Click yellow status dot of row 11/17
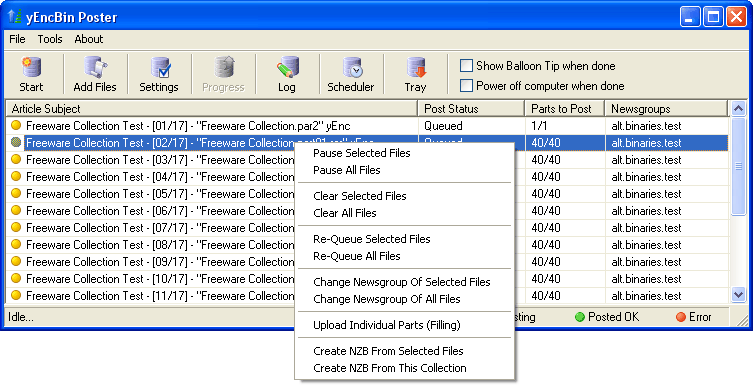The height and width of the screenshot is (391, 753). coord(16,295)
